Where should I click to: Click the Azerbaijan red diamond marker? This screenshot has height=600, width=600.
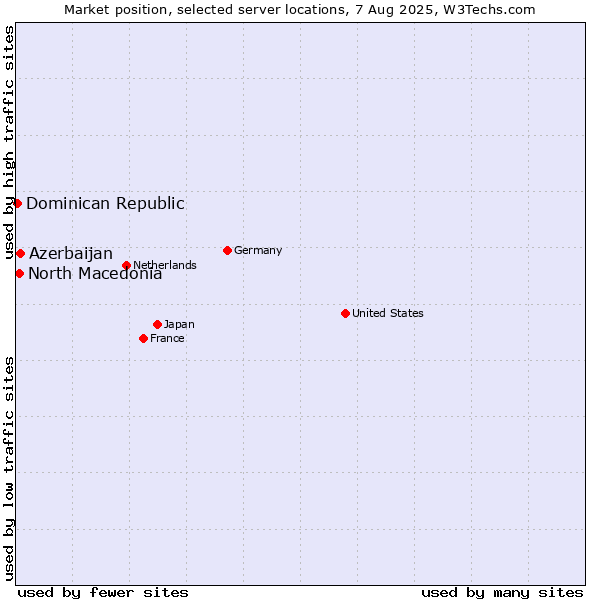[21, 254]
